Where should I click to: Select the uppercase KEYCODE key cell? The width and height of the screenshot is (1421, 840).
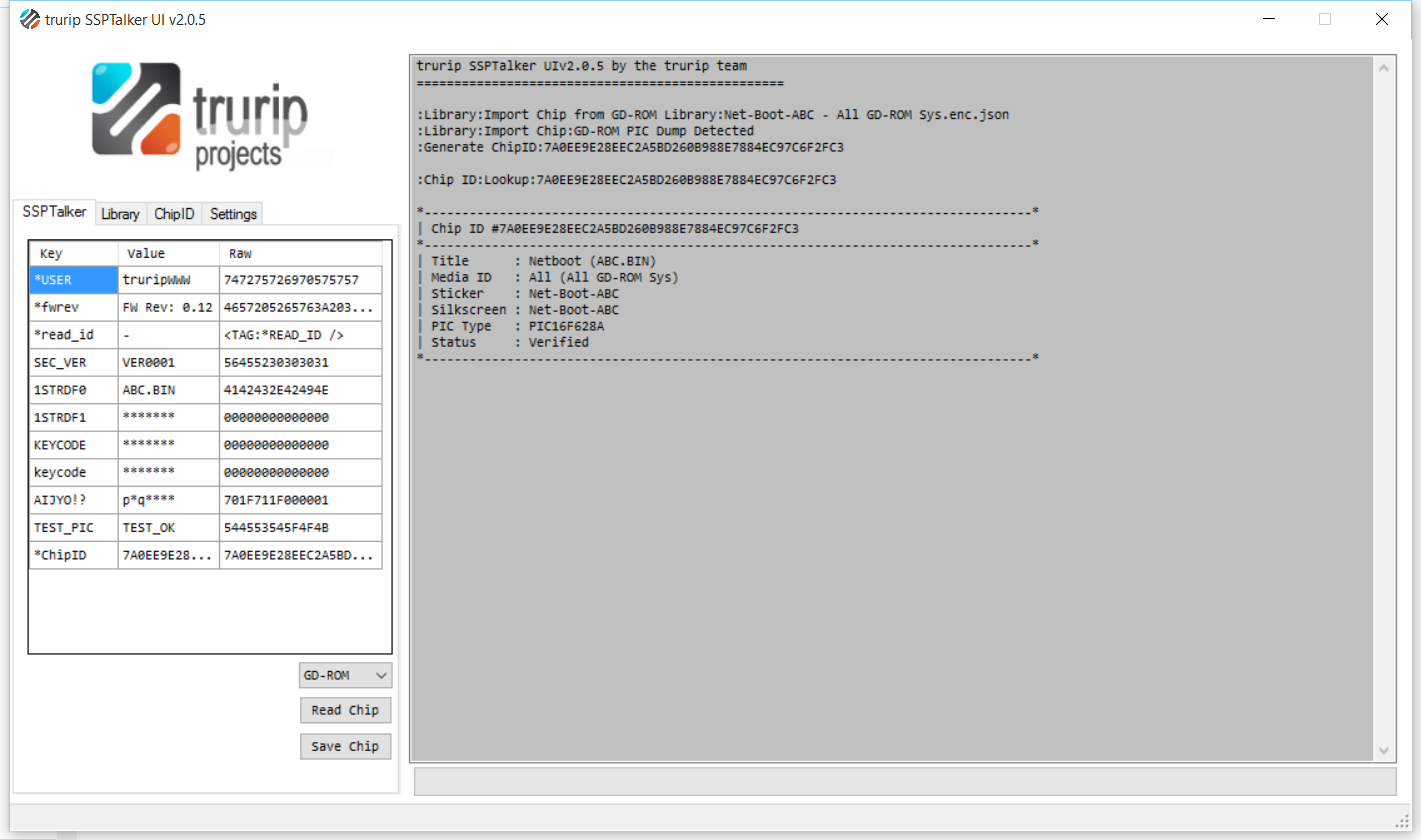(74, 445)
